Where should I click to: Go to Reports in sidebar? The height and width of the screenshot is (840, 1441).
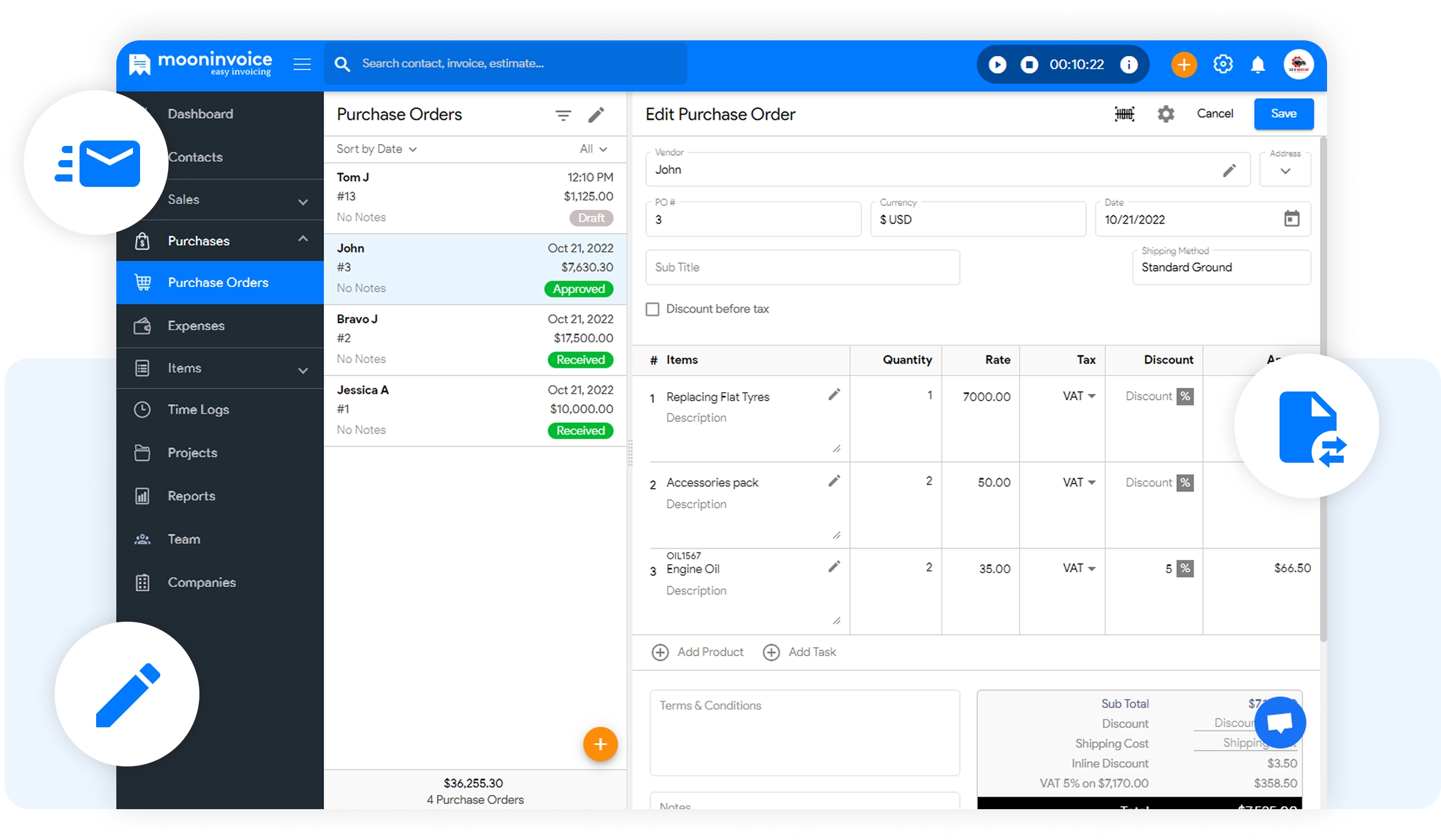(x=191, y=496)
